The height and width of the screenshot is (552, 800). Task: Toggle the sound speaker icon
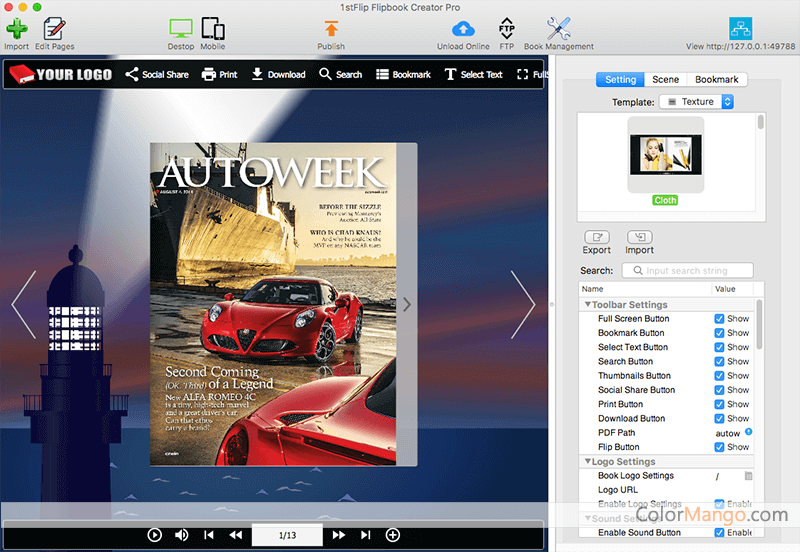(182, 535)
